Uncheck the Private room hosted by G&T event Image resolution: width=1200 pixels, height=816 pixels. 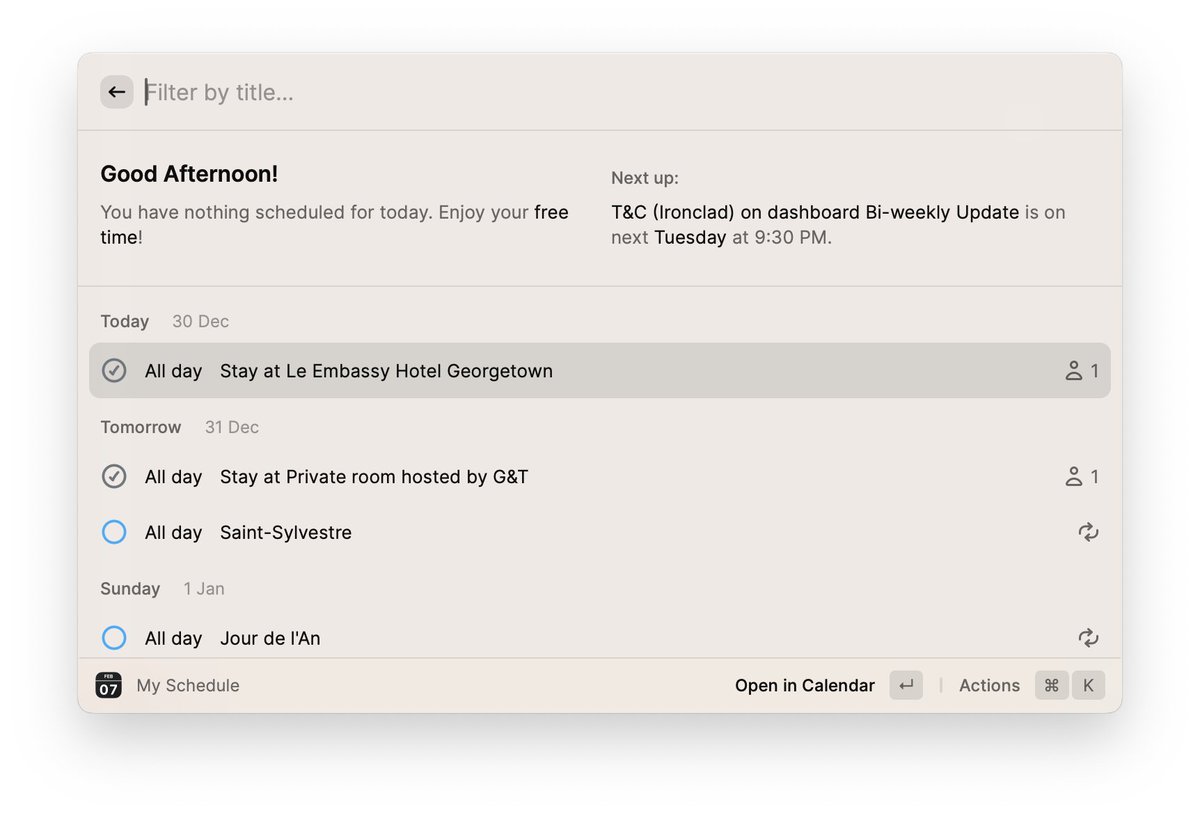pos(114,477)
